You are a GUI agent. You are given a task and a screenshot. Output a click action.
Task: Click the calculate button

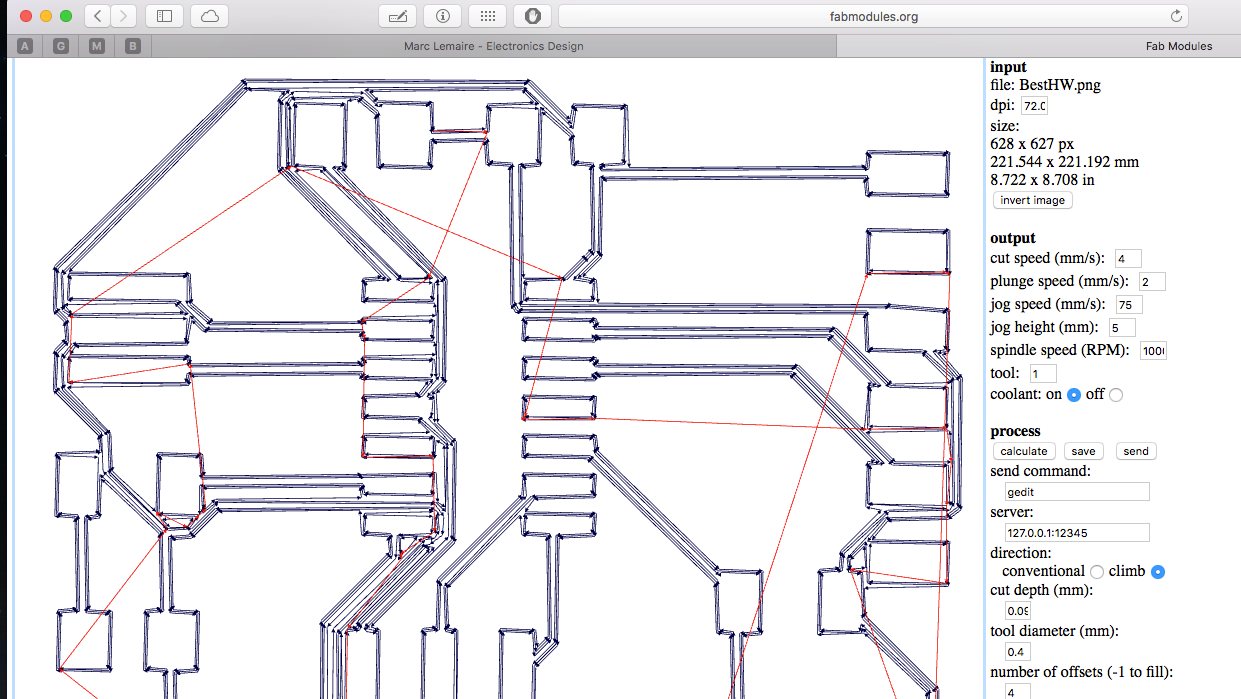point(1023,451)
